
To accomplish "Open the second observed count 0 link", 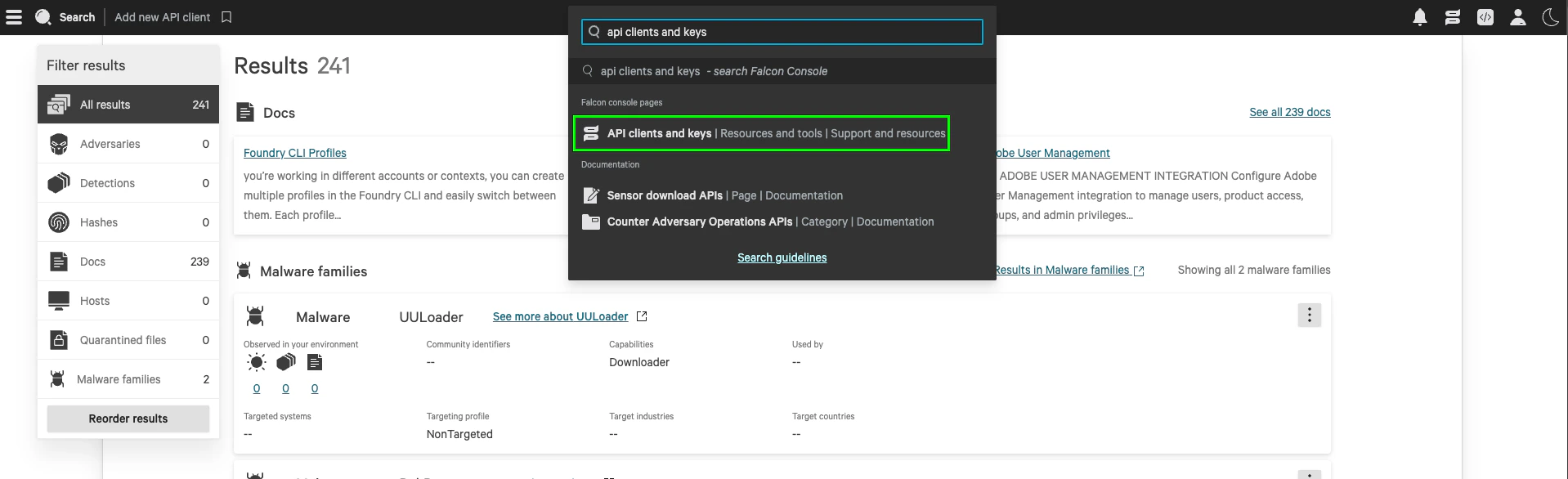I will pyautogui.click(x=285, y=388).
